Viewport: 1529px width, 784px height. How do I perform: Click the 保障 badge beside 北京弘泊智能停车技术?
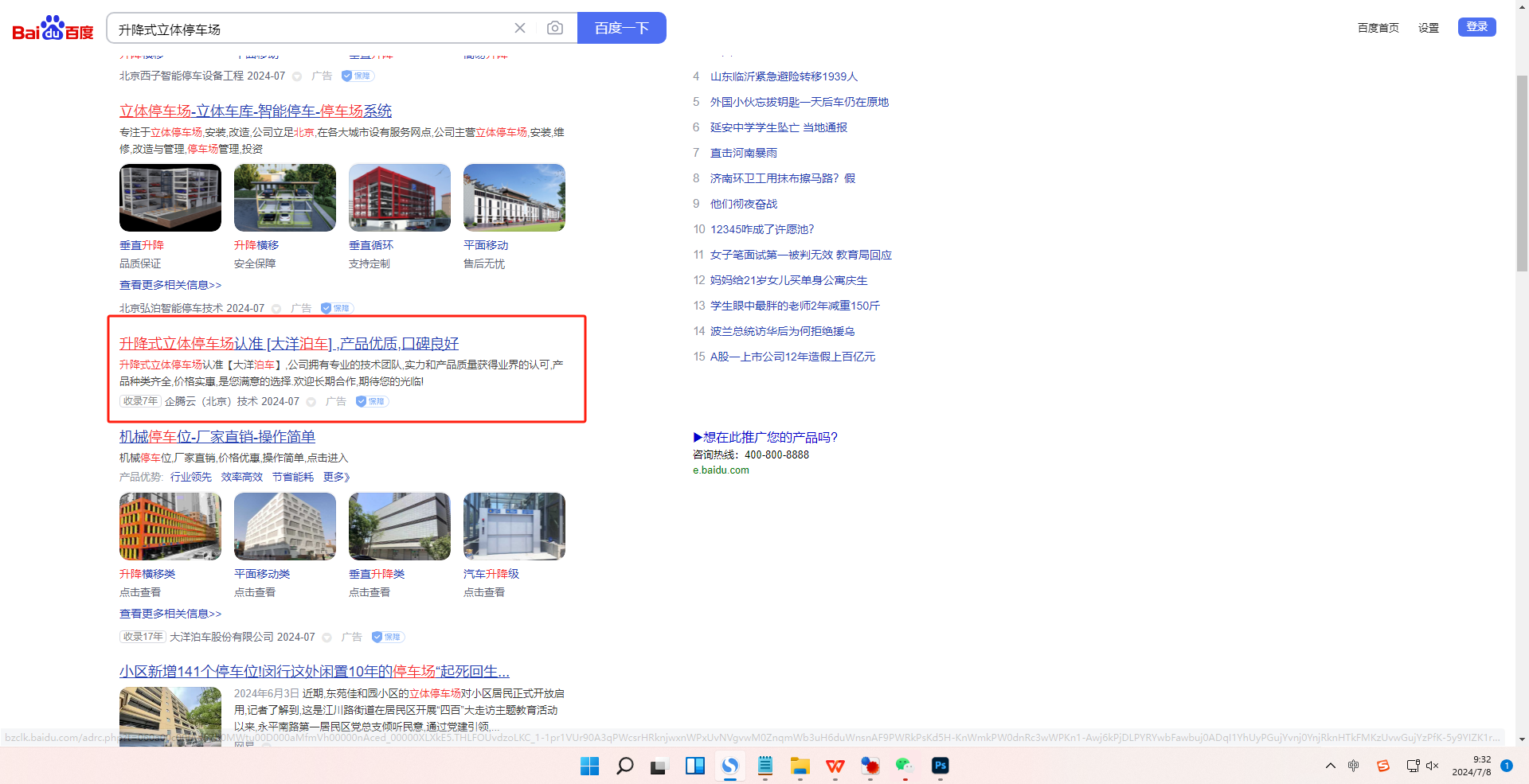point(338,308)
